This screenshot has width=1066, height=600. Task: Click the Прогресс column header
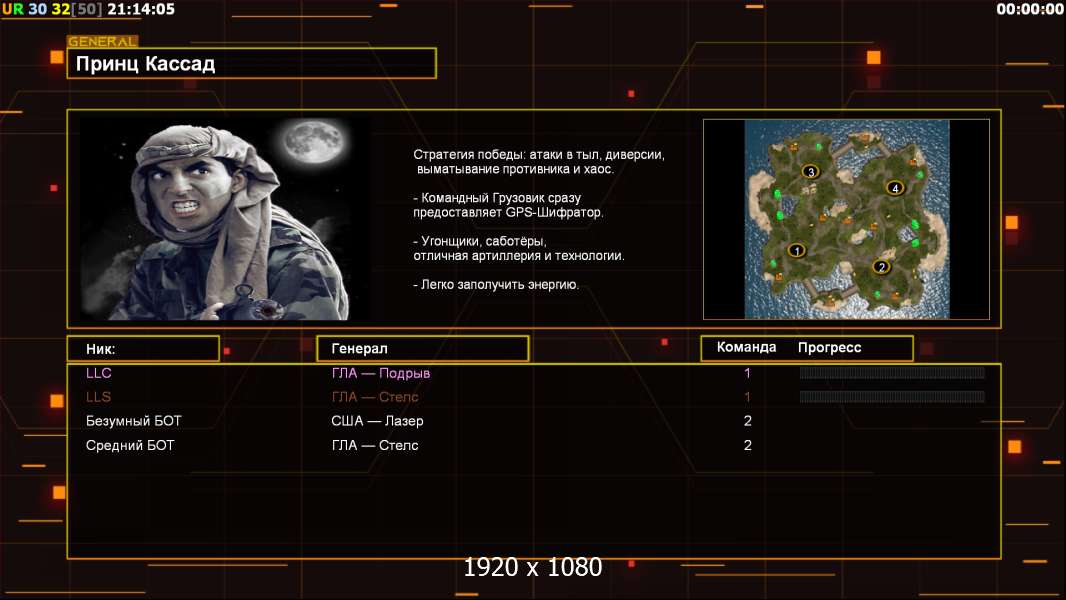tap(829, 348)
